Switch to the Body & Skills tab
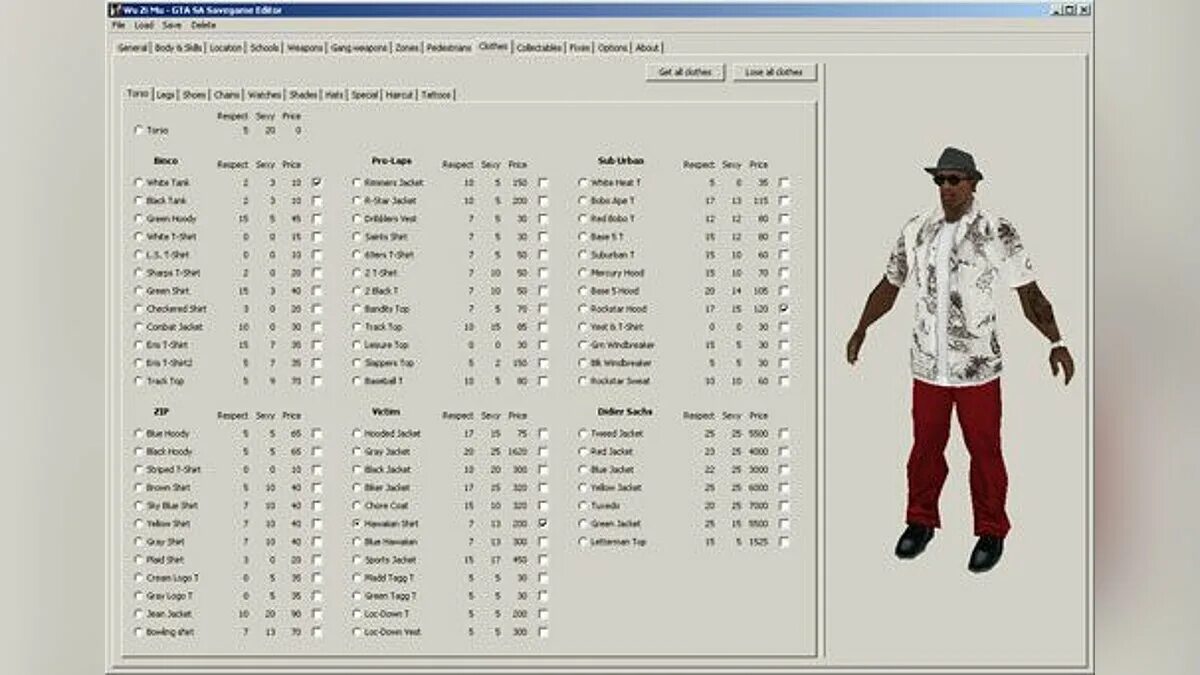The height and width of the screenshot is (675, 1200). (x=177, y=48)
